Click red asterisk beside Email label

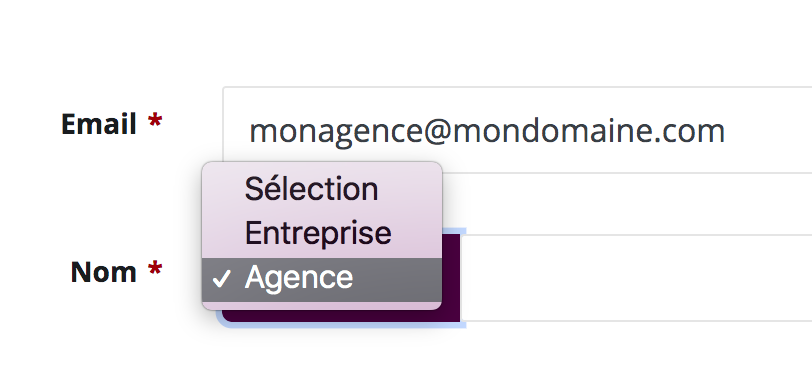point(155,122)
